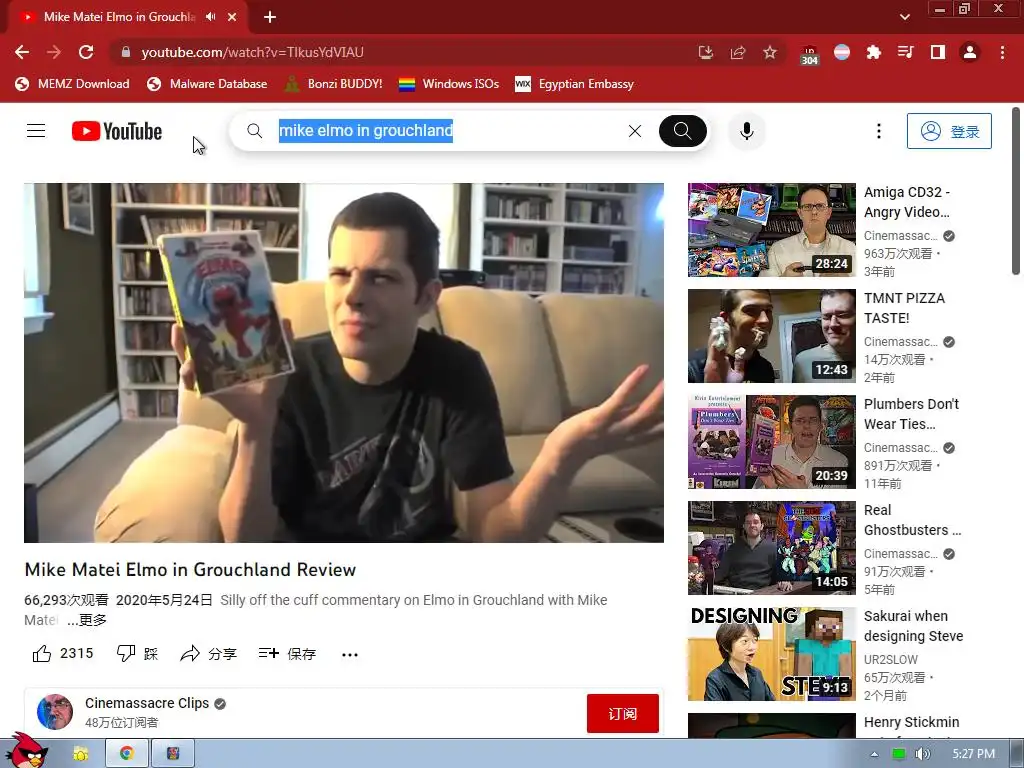Screen dimensions: 1024x768
Task: Start voice search with the microphone
Action: click(746, 131)
